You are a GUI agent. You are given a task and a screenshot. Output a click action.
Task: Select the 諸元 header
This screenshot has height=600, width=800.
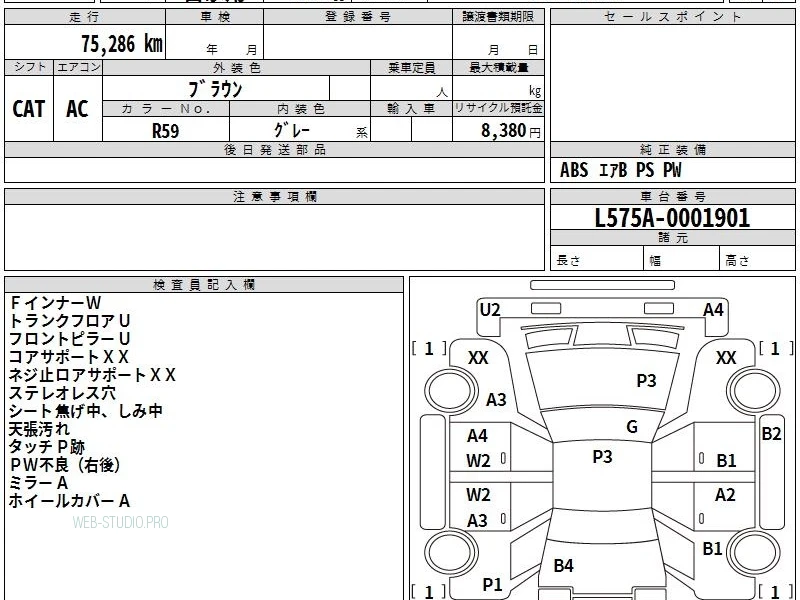tap(672, 238)
